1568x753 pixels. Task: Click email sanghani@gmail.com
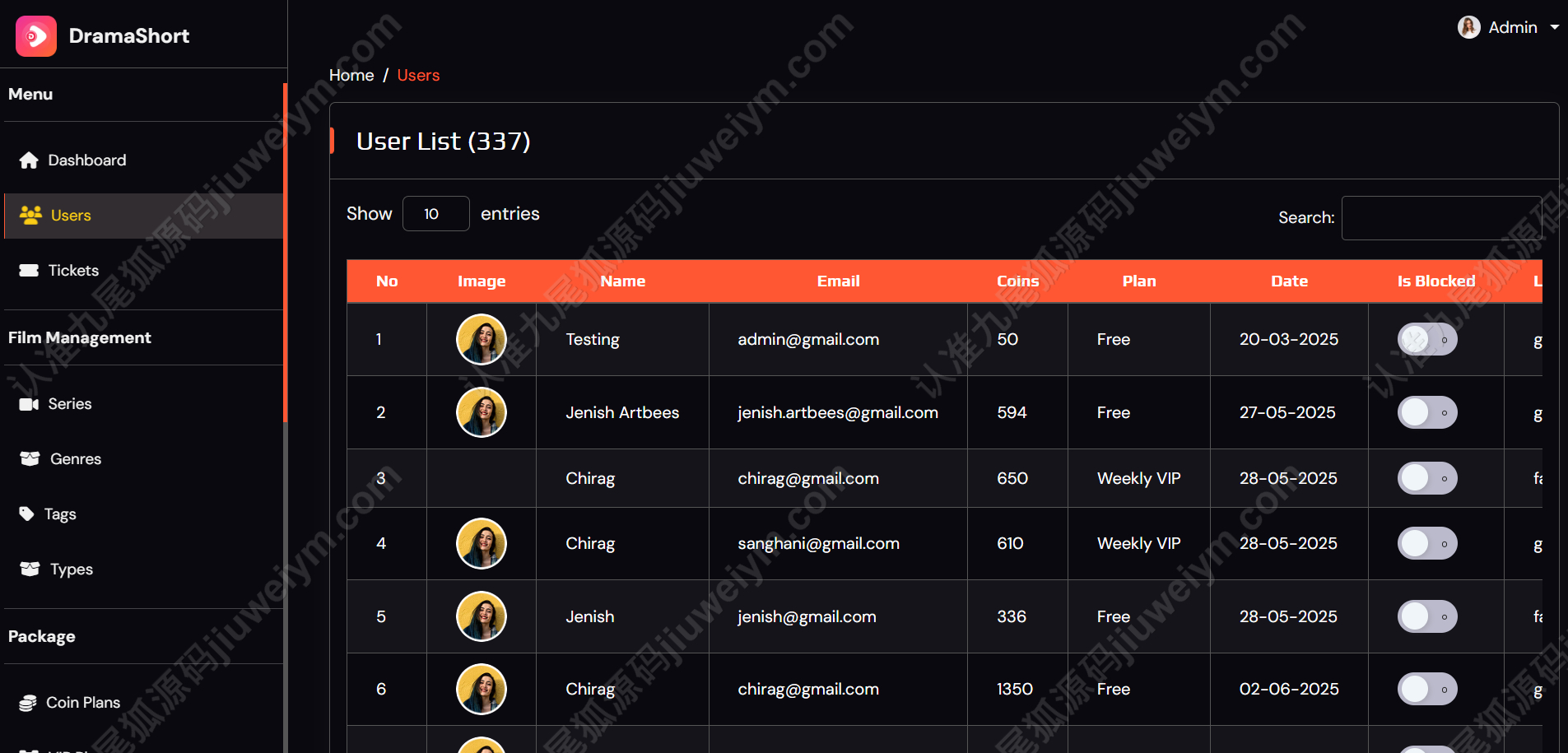coord(818,543)
